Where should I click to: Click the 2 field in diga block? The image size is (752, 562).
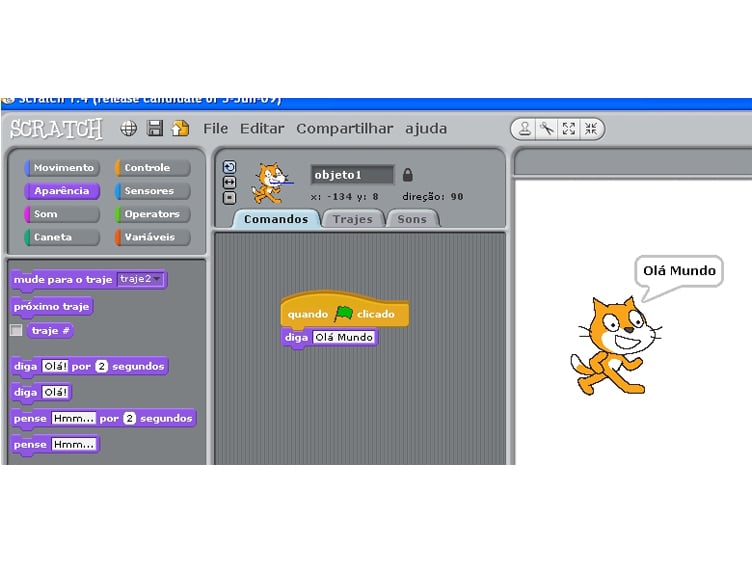coord(101,366)
